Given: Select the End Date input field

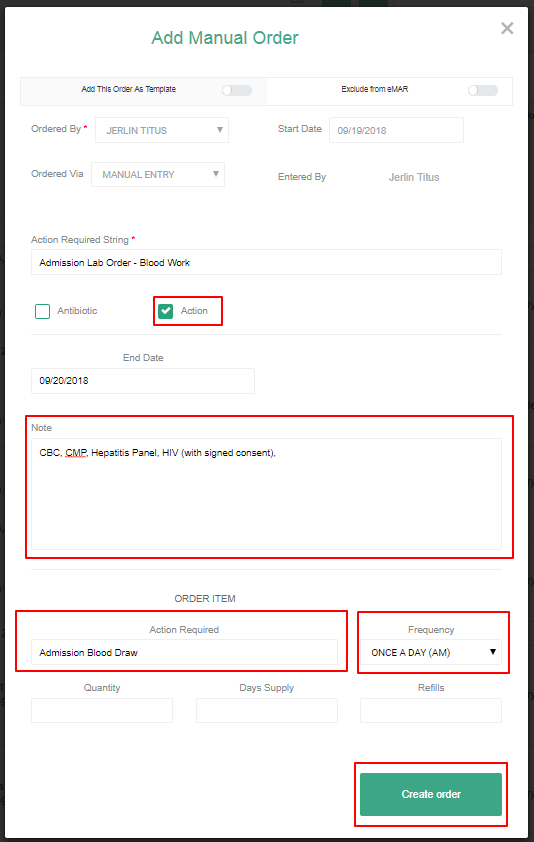Looking at the screenshot, I should pos(143,381).
